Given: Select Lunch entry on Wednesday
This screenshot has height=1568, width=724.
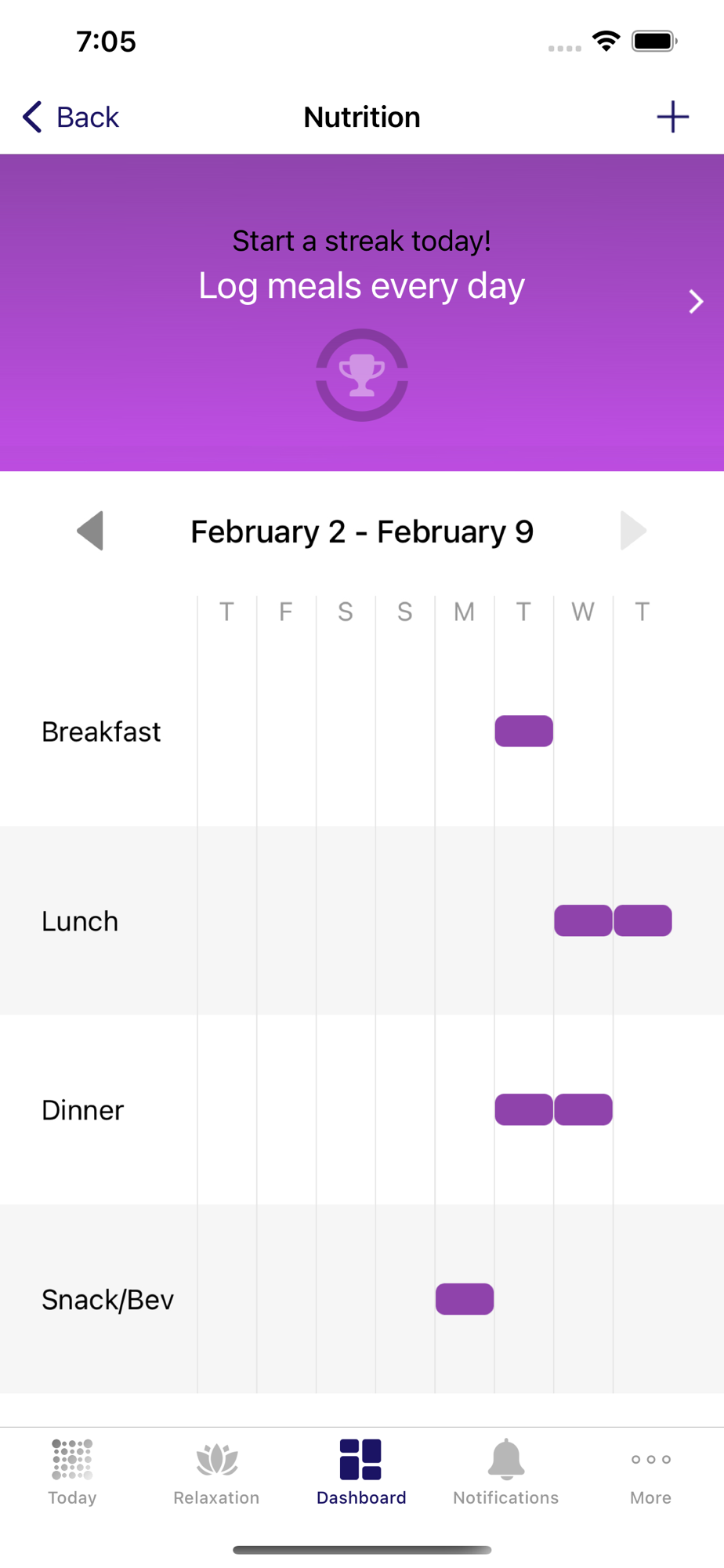Looking at the screenshot, I should tap(583, 920).
